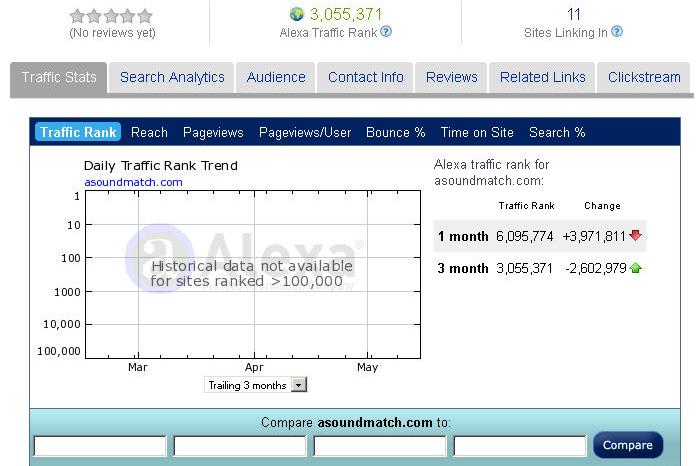
Task: Click the first compare site input field
Action: [x=100, y=446]
